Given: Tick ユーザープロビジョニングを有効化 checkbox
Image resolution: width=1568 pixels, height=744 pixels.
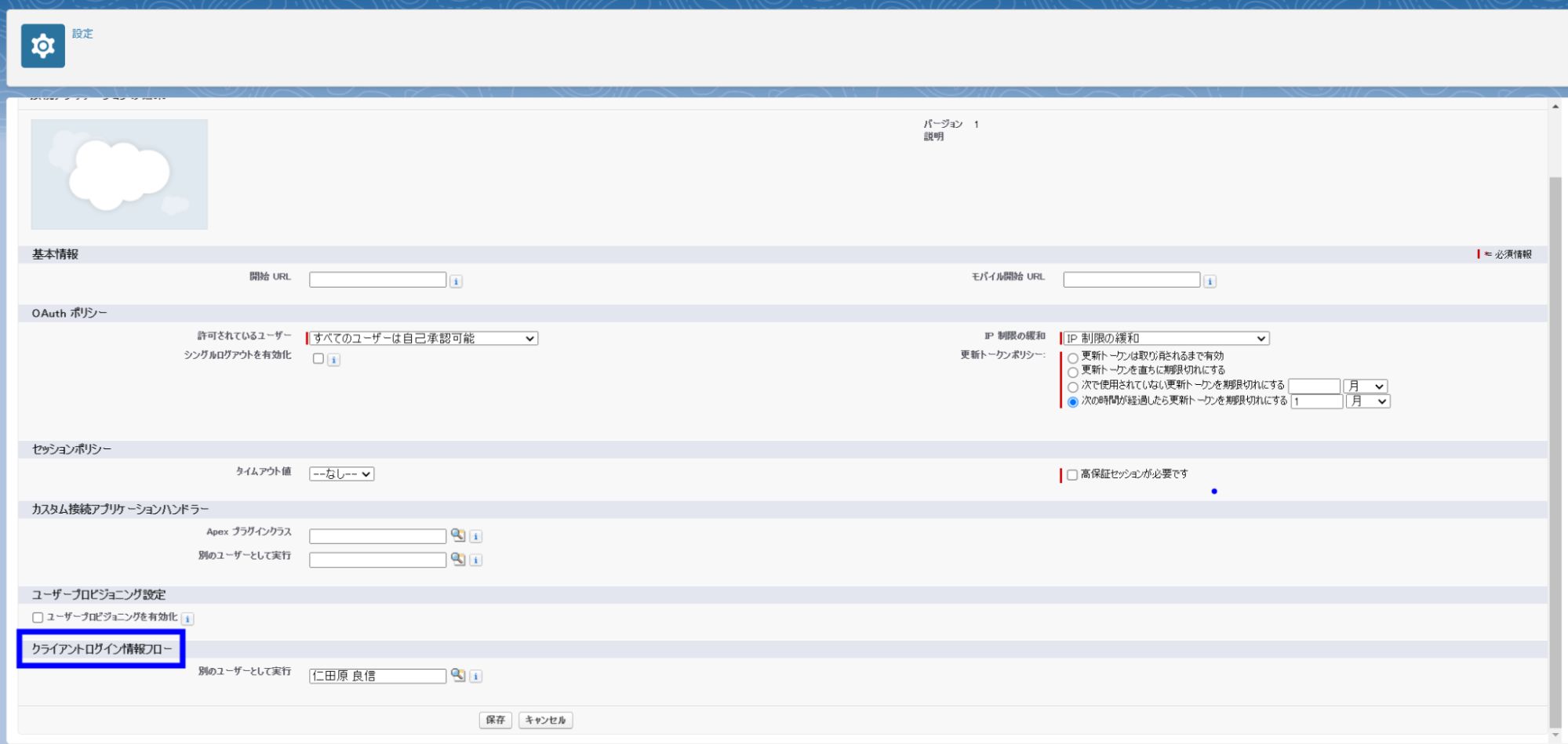Looking at the screenshot, I should [x=38, y=618].
